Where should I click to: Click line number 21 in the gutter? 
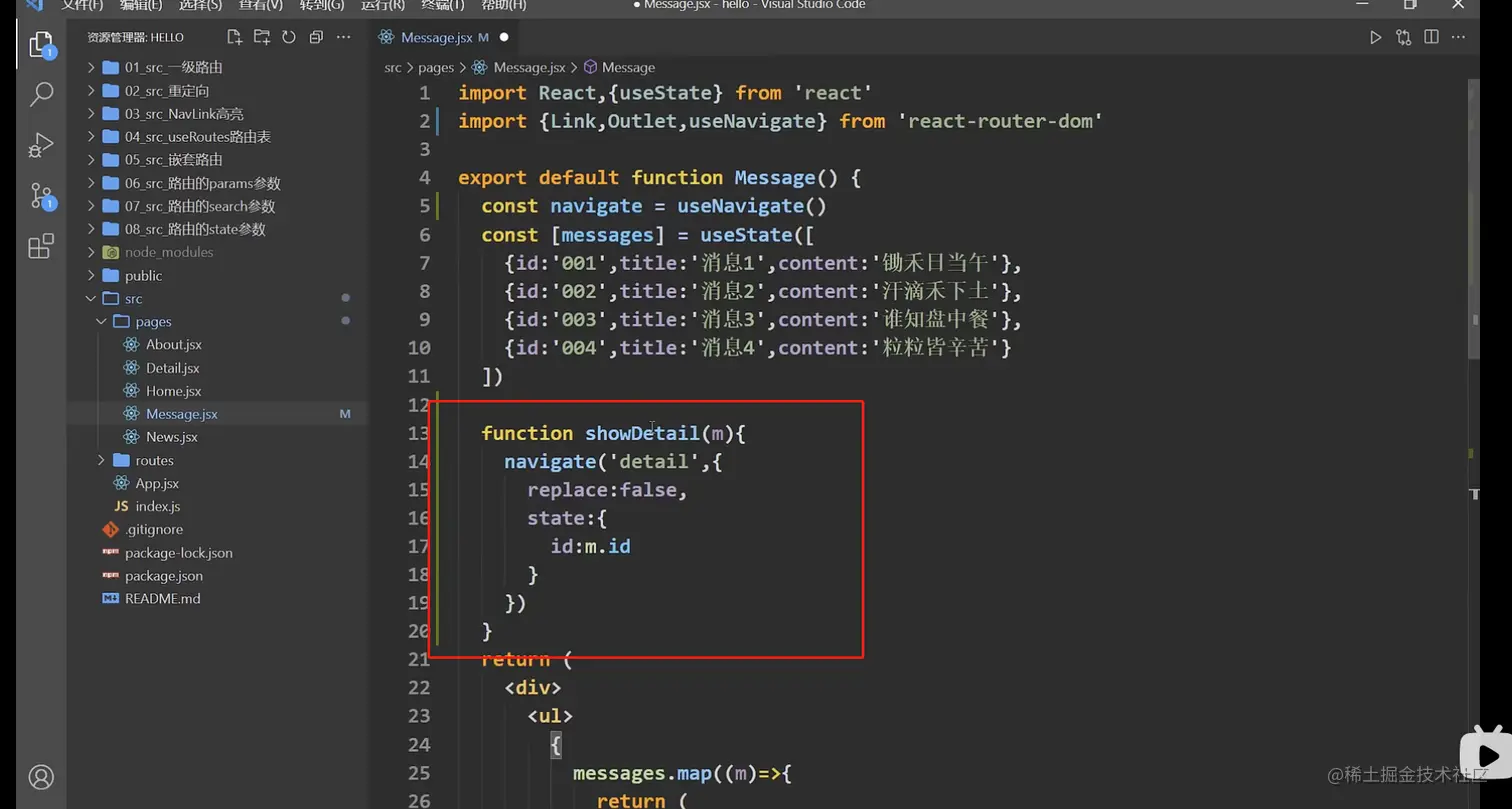(x=418, y=659)
